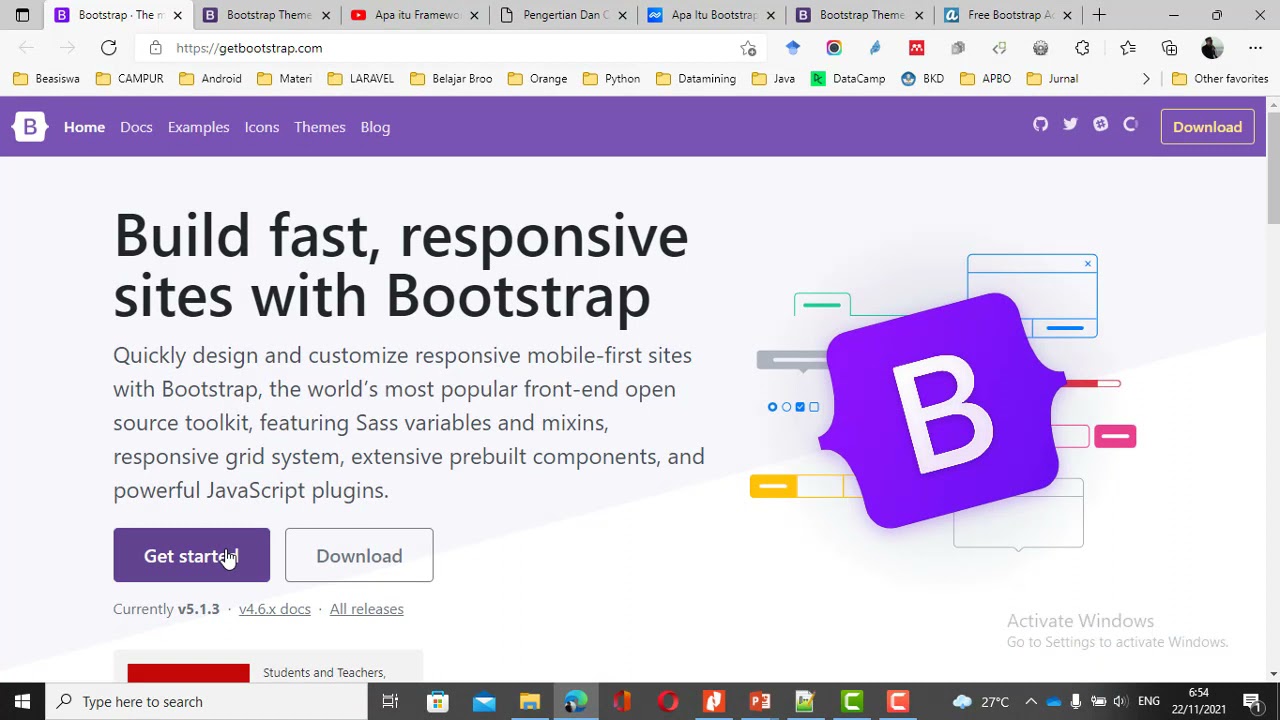Open the LARAVEL favorites folder
The image size is (1280, 720).
click(x=360, y=78)
